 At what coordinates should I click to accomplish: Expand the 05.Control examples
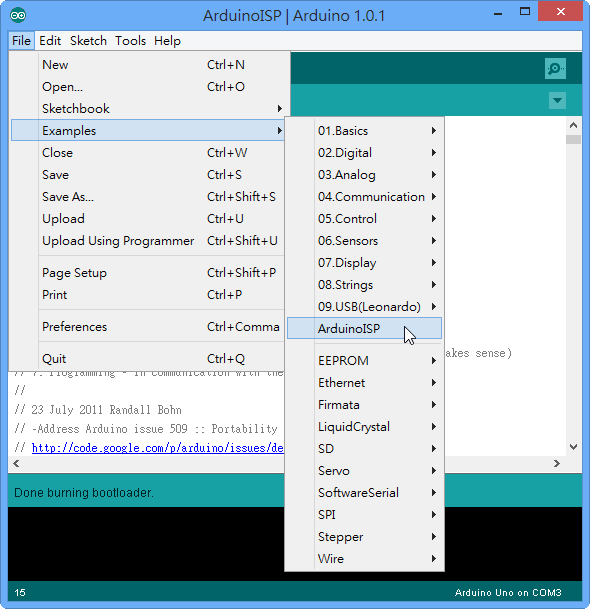pyautogui.click(x=364, y=219)
